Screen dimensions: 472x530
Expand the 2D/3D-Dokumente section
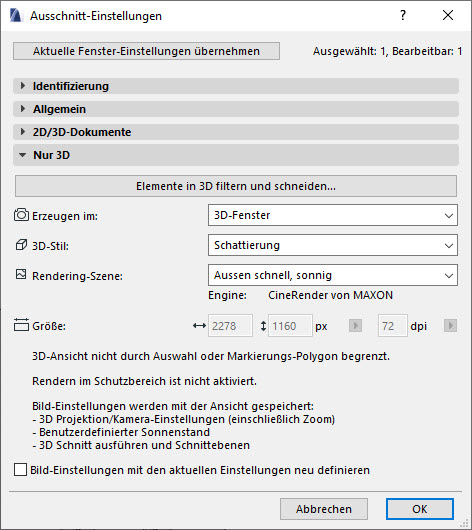[x=236, y=132]
